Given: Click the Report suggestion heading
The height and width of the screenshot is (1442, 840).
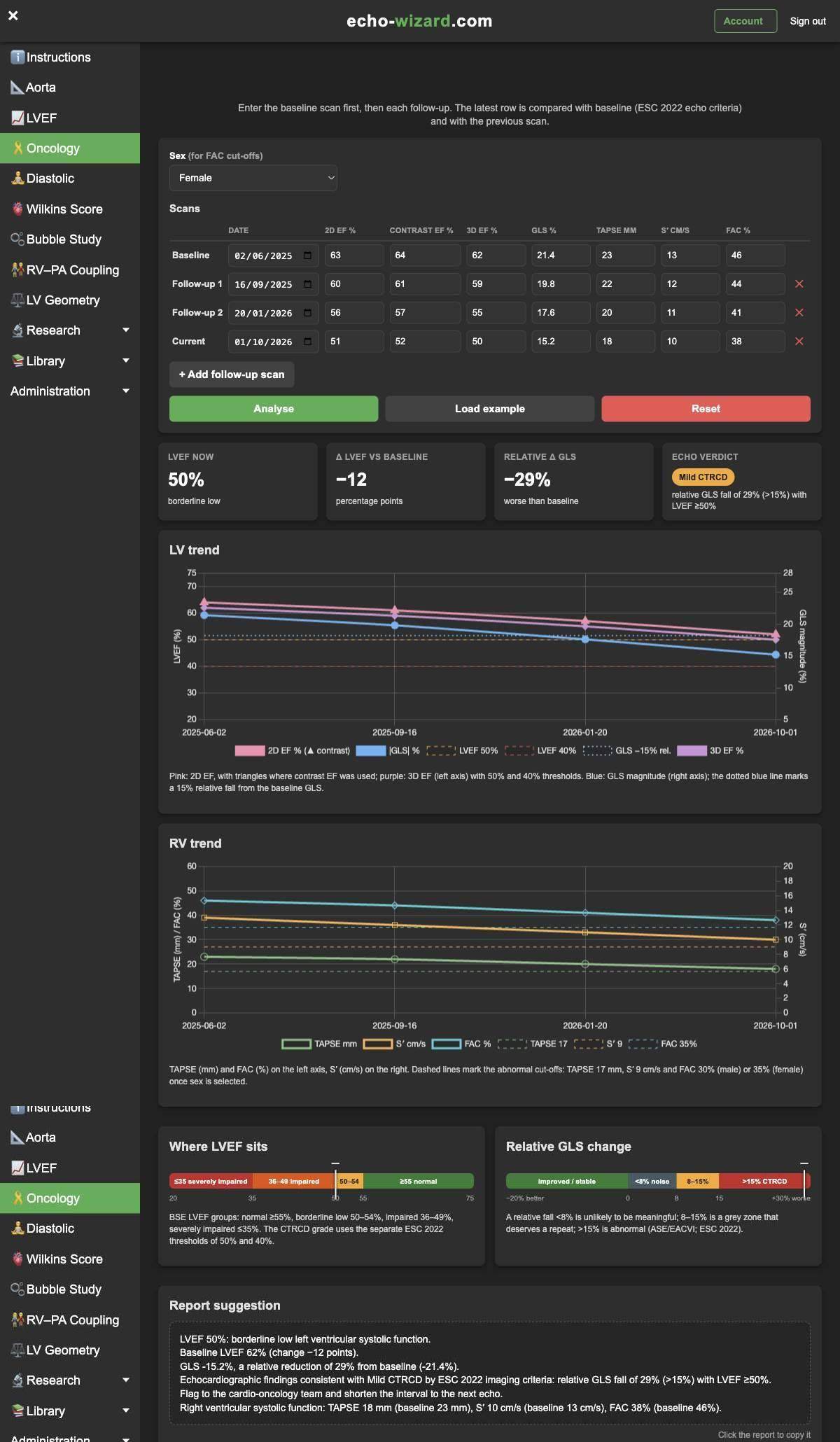Looking at the screenshot, I should [225, 1305].
